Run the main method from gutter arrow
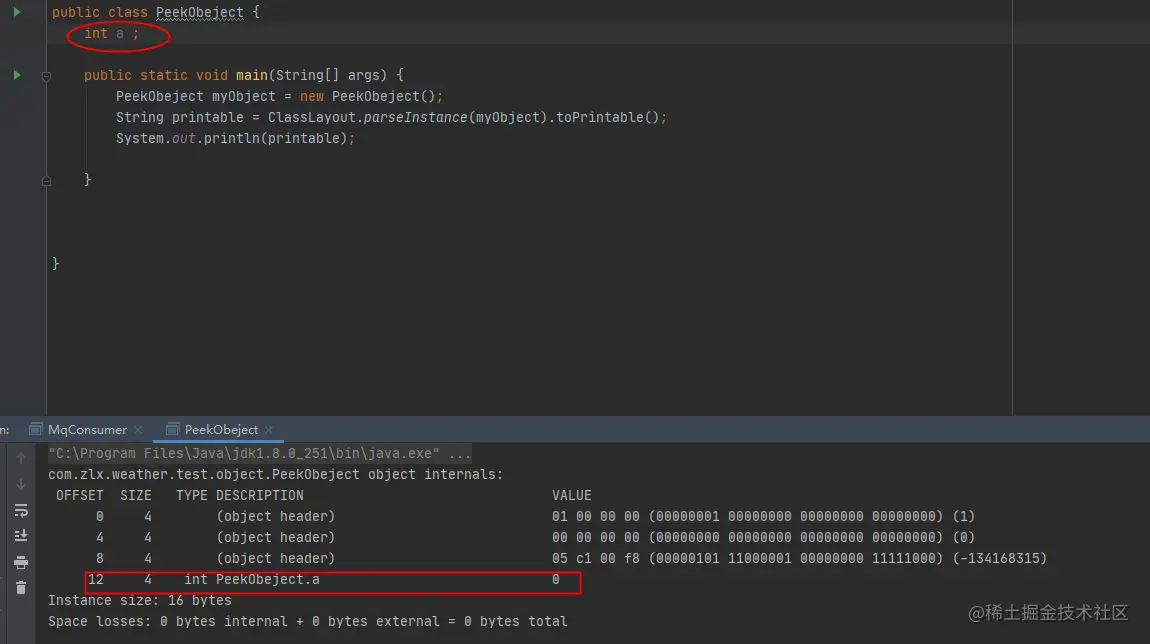This screenshot has width=1150, height=644. [16, 75]
